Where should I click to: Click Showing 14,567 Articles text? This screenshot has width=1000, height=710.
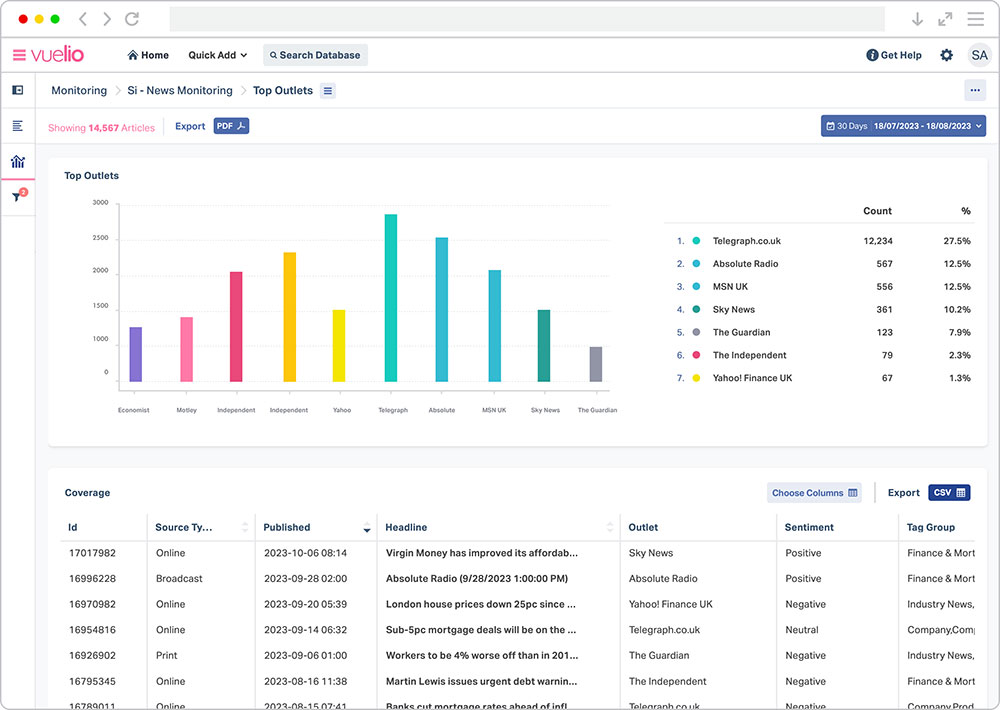click(101, 128)
